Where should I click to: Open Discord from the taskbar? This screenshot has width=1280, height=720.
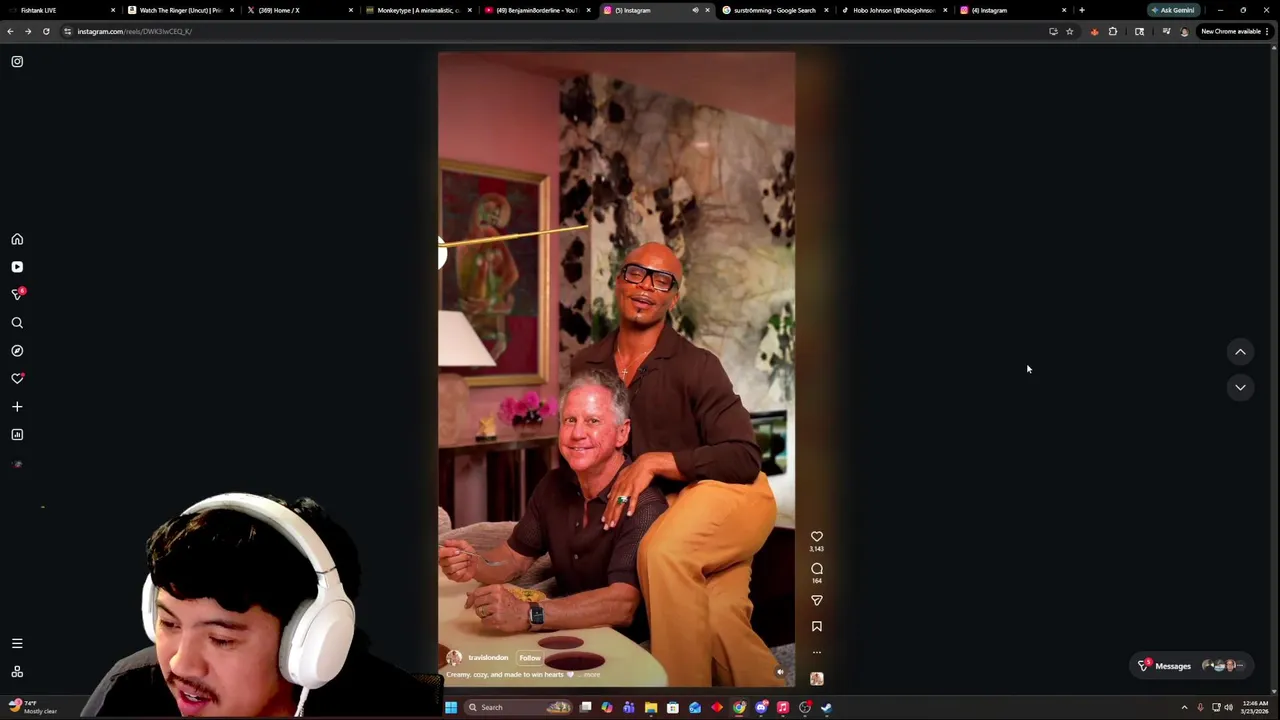coord(761,708)
